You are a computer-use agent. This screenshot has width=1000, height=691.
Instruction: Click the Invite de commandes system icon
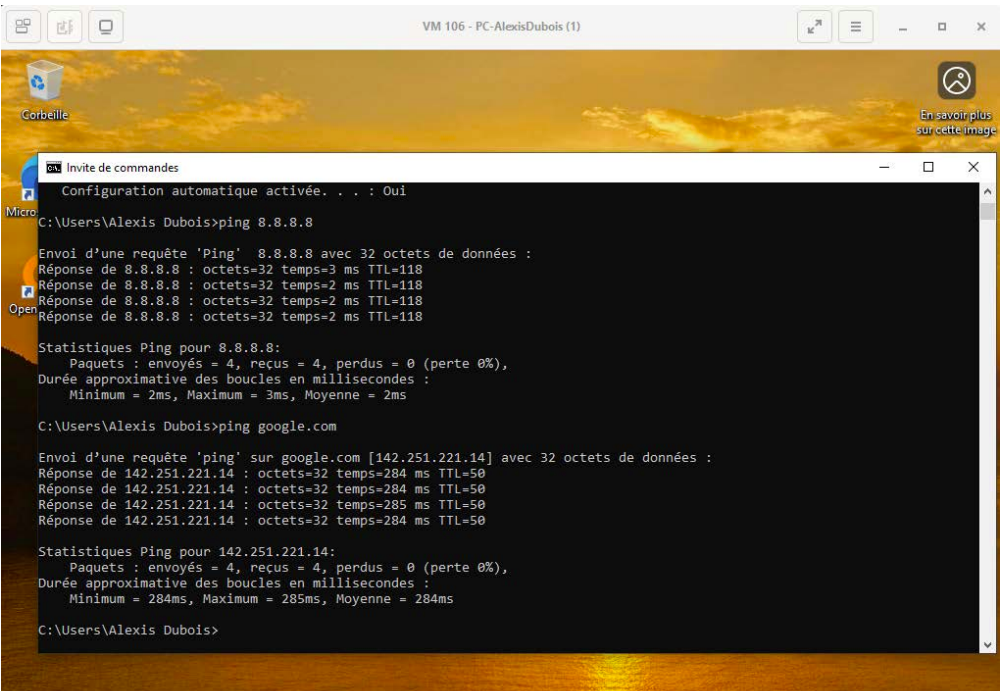(x=54, y=168)
